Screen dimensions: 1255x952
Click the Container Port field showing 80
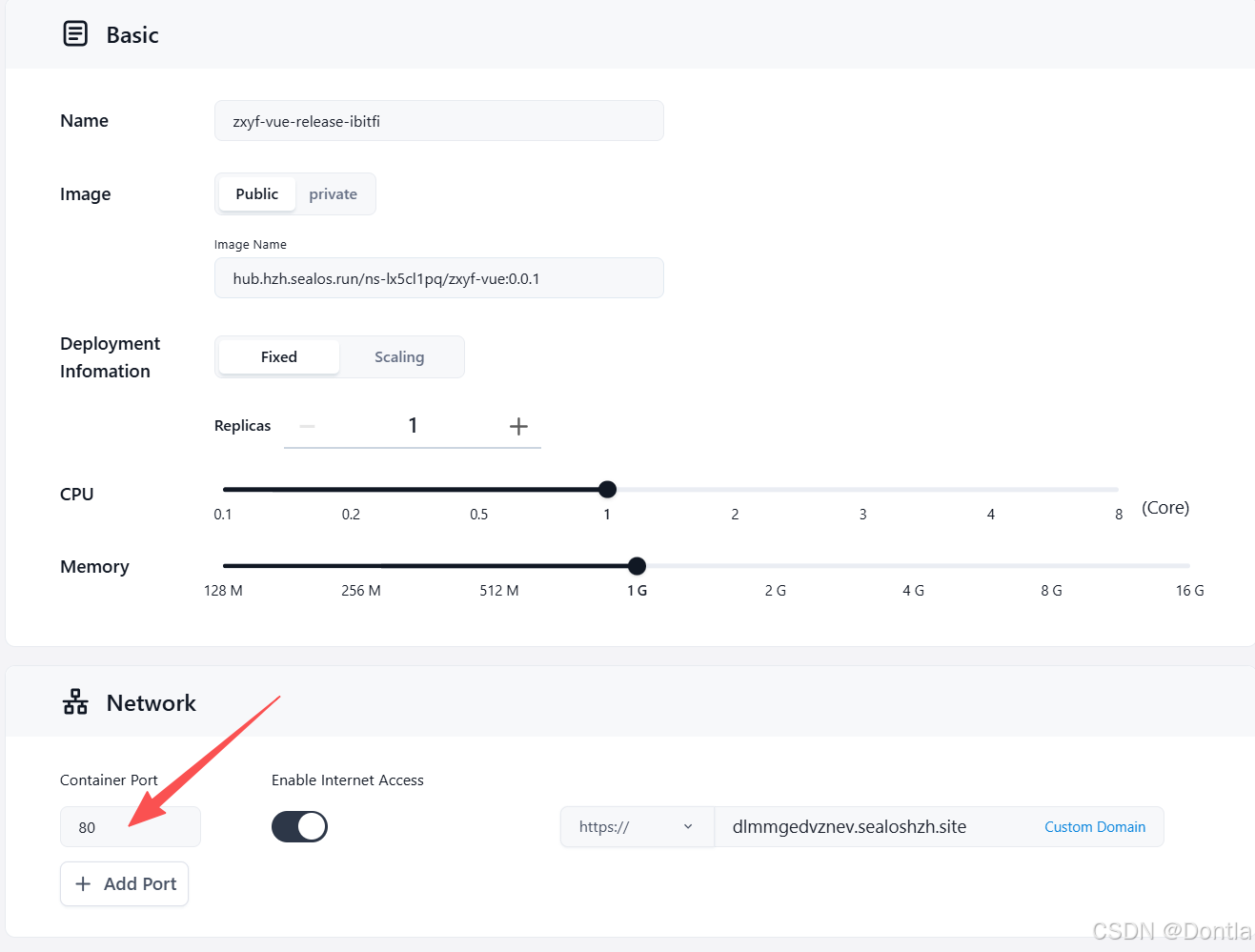point(131,826)
